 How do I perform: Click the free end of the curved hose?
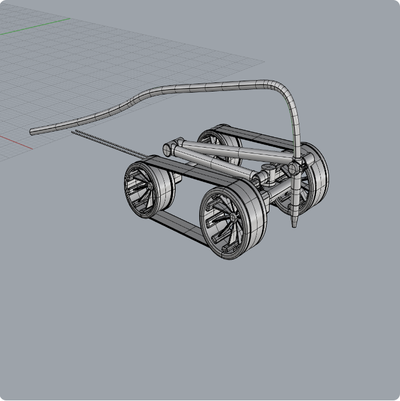(32, 132)
